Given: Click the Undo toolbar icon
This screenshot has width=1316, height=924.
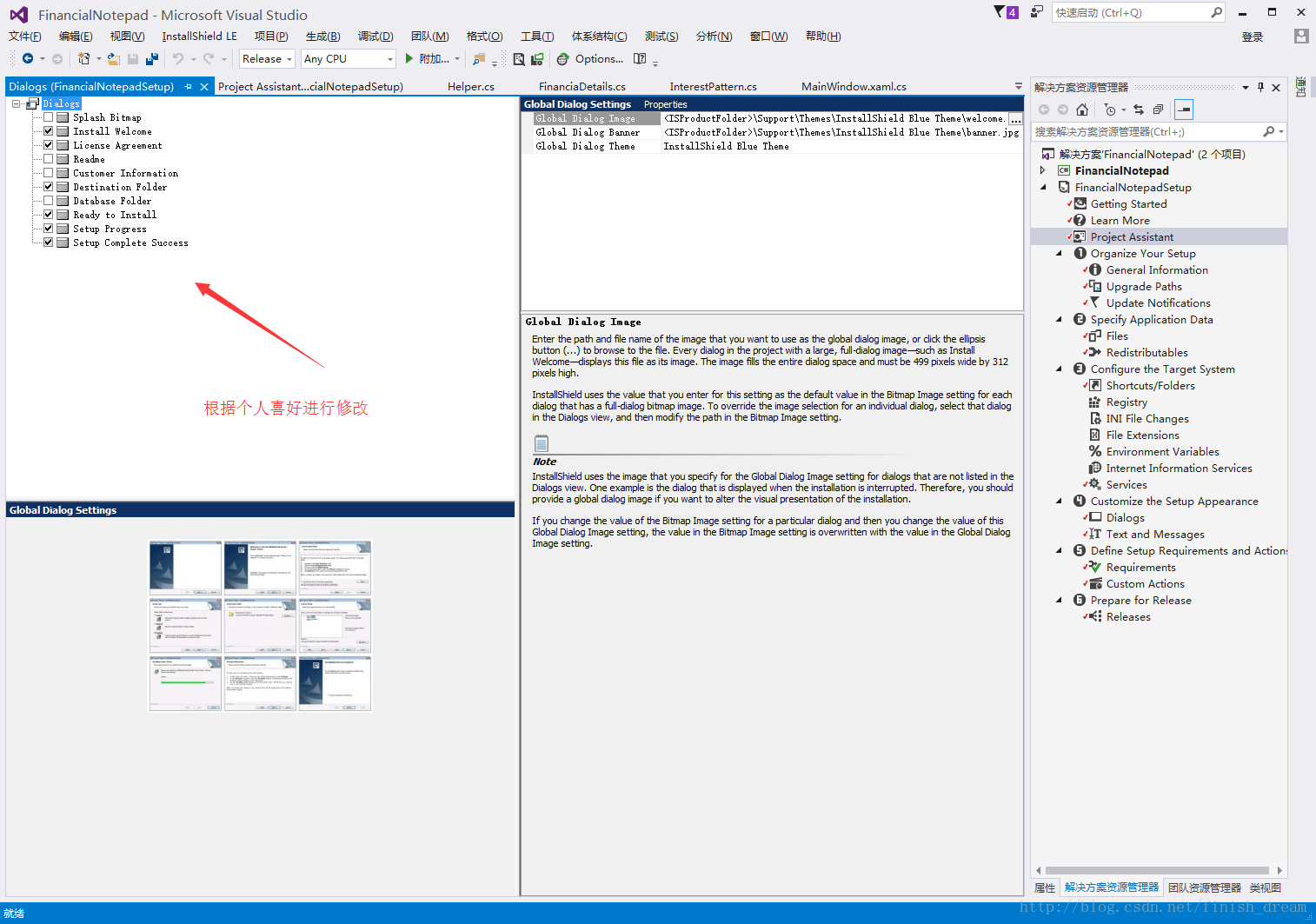Looking at the screenshot, I should (178, 58).
